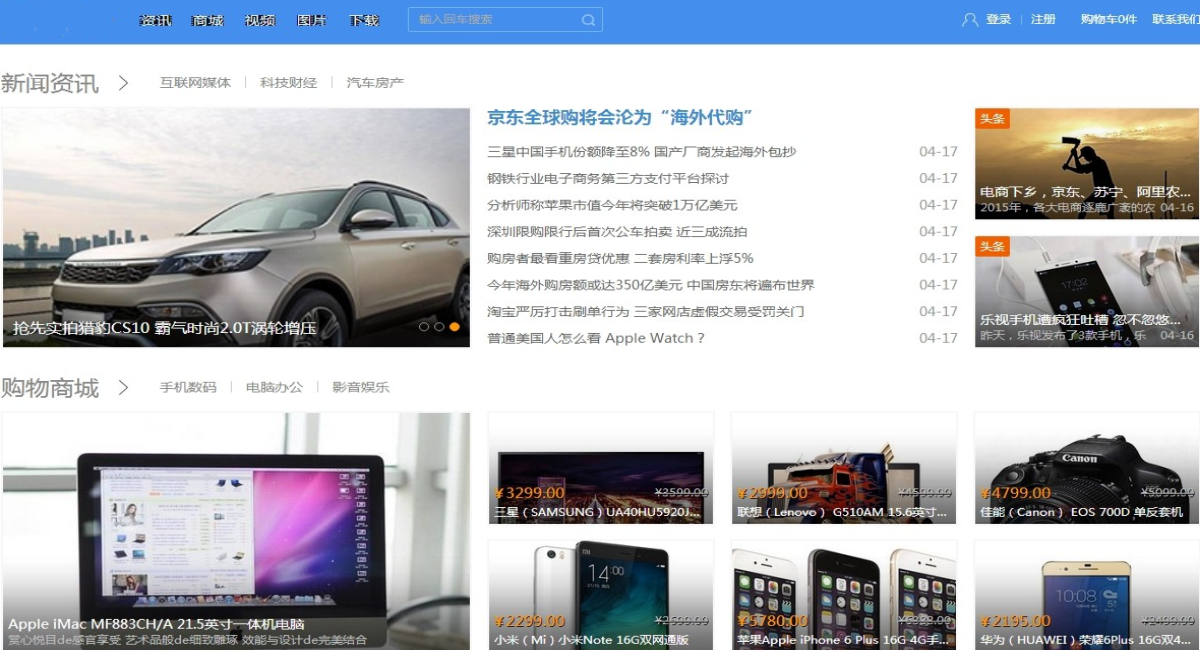Click the ¥2299.00 小米 price
Image resolution: width=1200 pixels, height=650 pixels.
[x=529, y=621]
